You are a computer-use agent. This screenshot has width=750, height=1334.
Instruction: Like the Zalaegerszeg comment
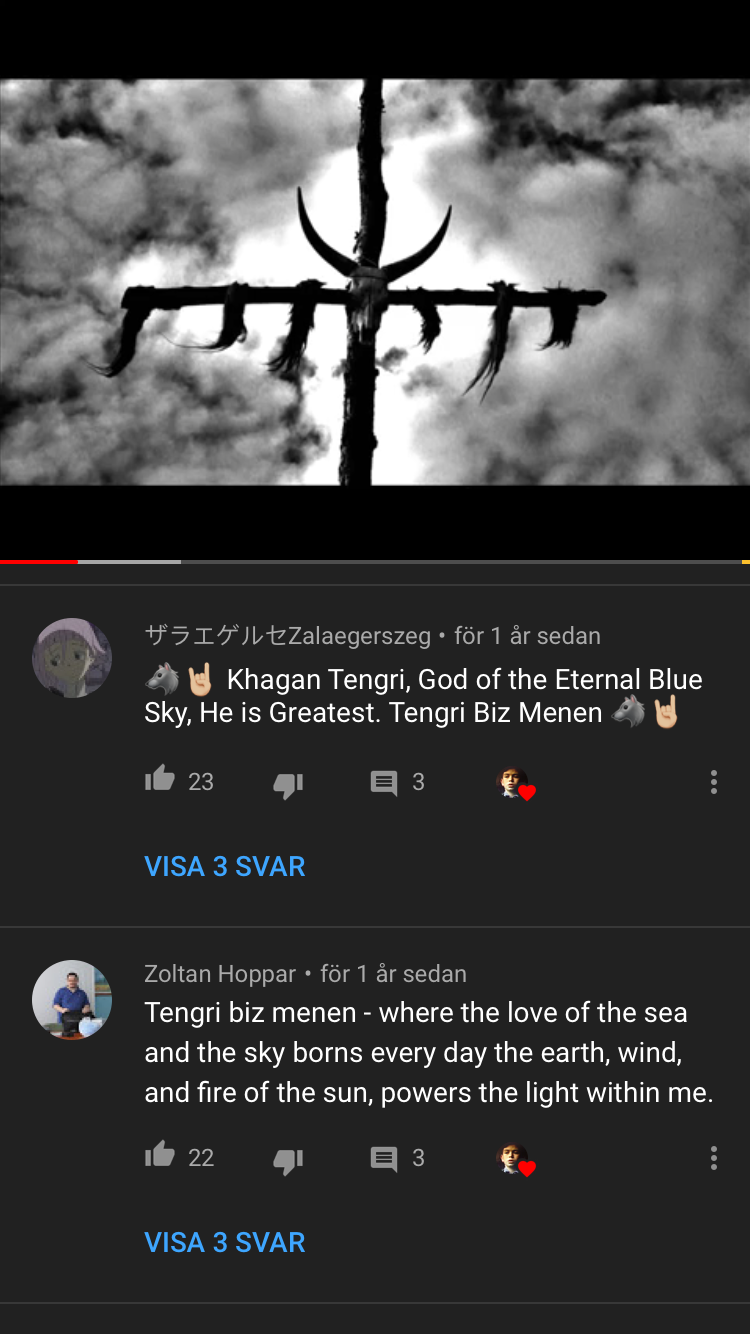pyautogui.click(x=160, y=780)
